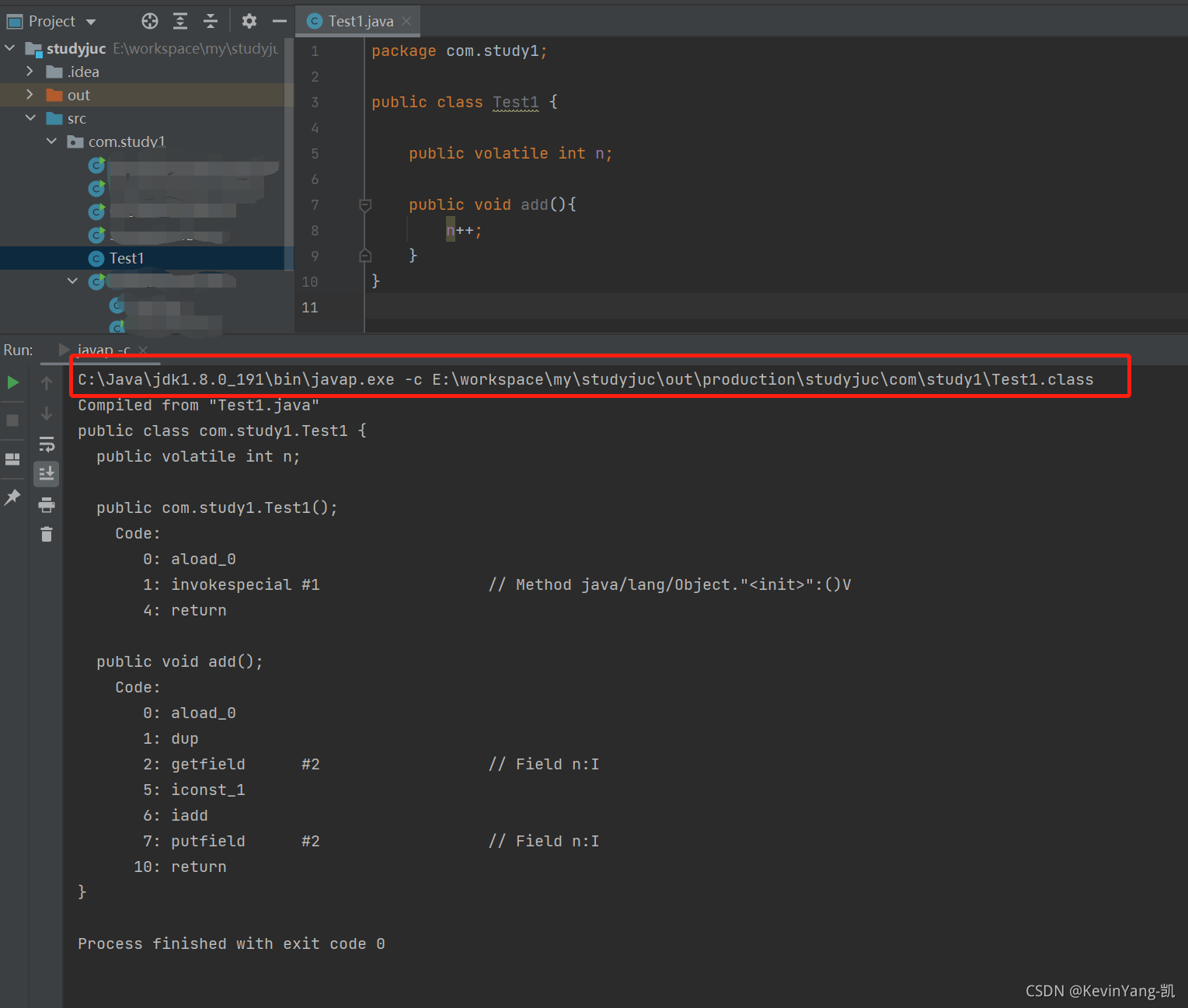
Task: Click '6: iadd' bytecode line
Action: [176, 815]
